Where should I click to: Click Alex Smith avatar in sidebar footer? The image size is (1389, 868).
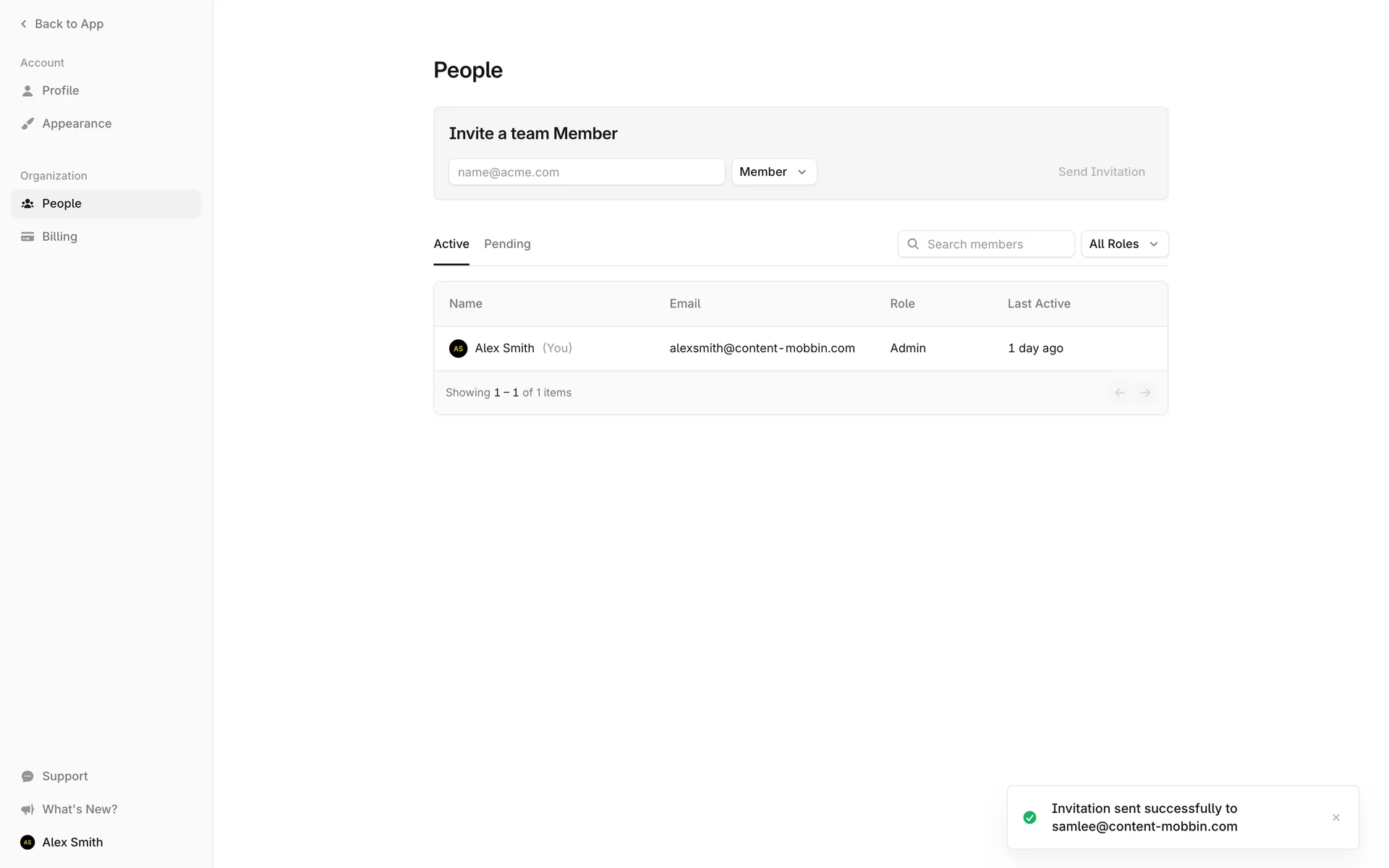pyautogui.click(x=27, y=842)
